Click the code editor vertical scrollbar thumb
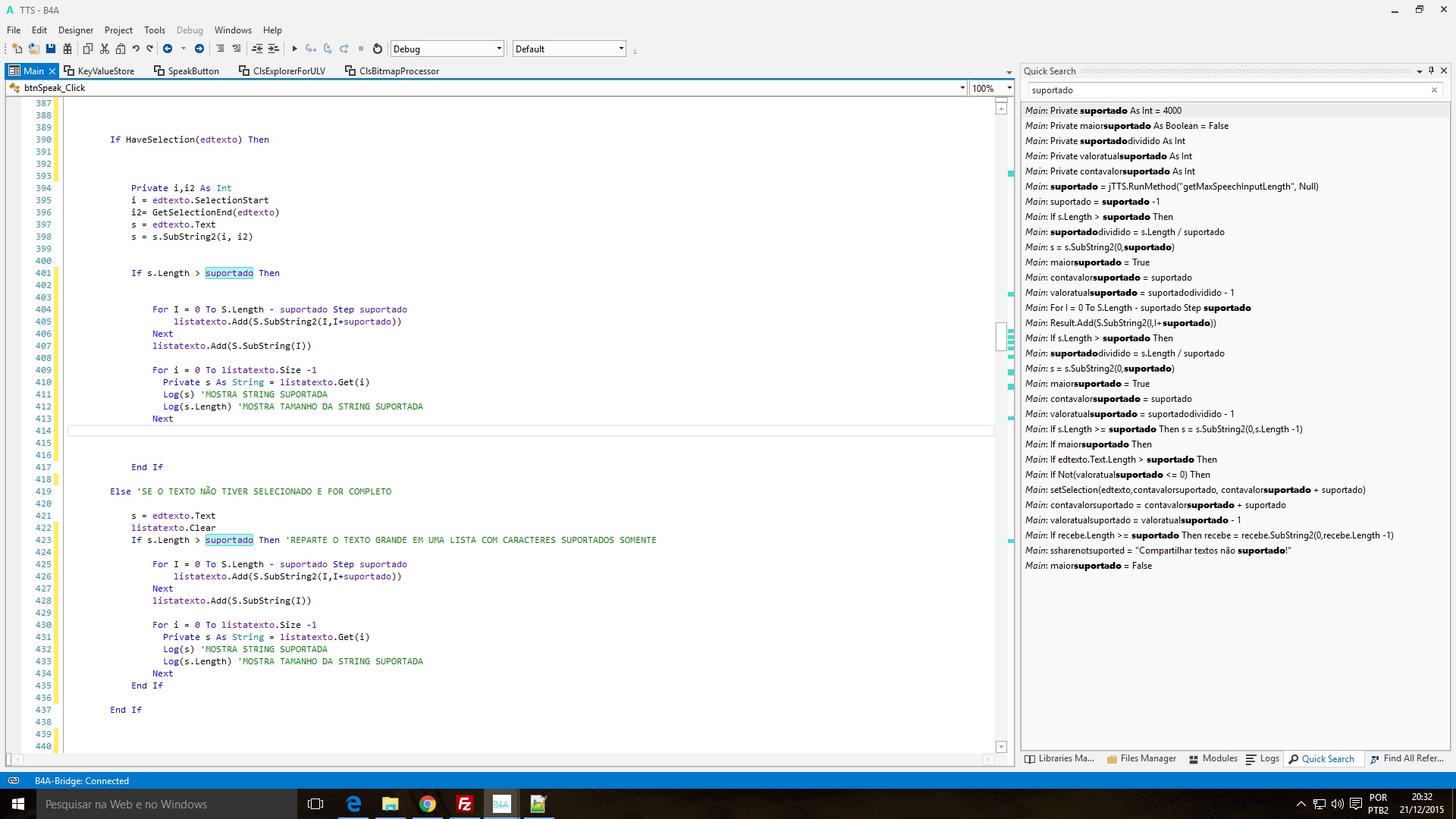1456x819 pixels. 1001,337
